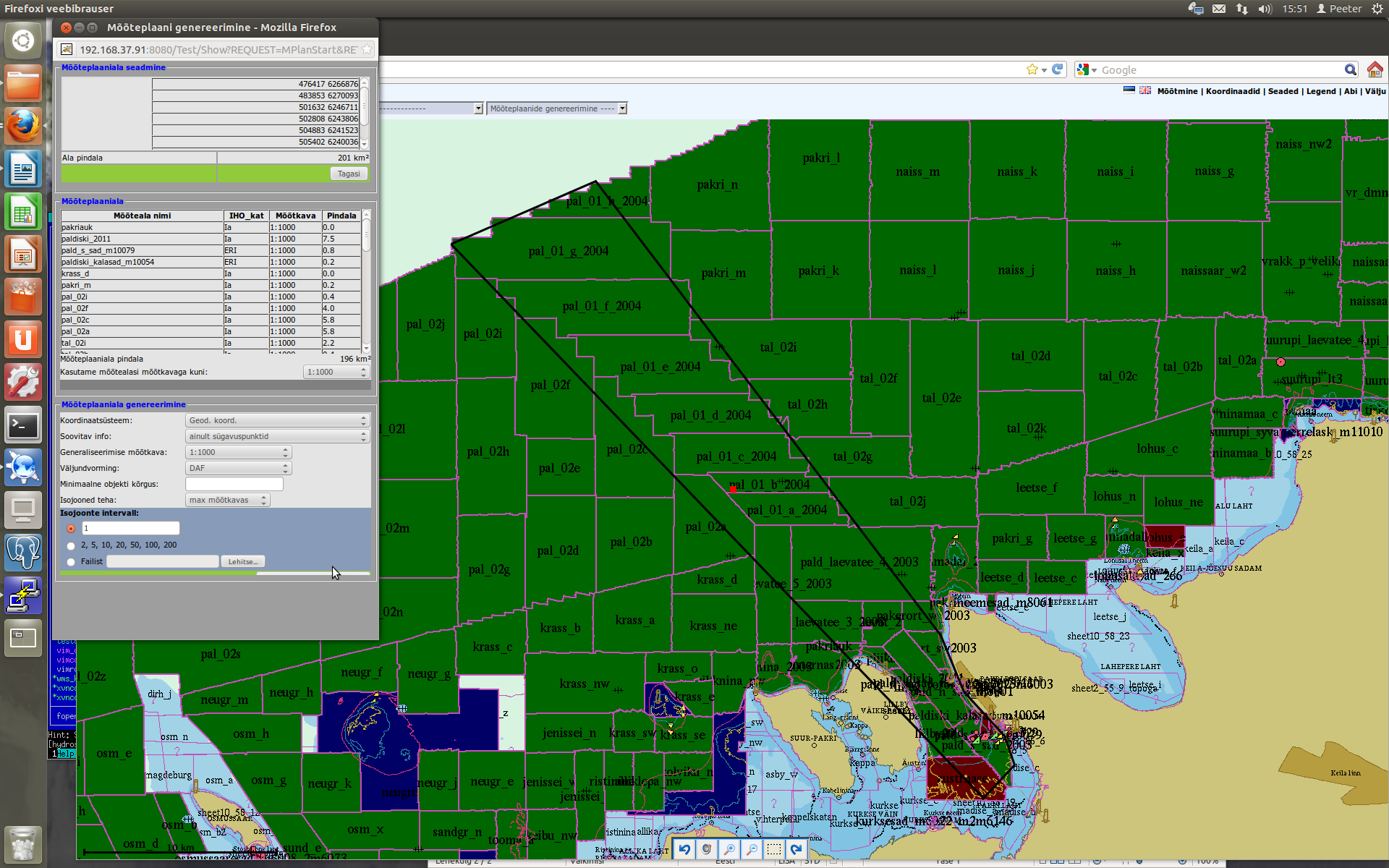The width and height of the screenshot is (1389, 868).
Task: Choose the 2, 5, 10, 20, 50 interval option
Action: pyautogui.click(x=71, y=545)
